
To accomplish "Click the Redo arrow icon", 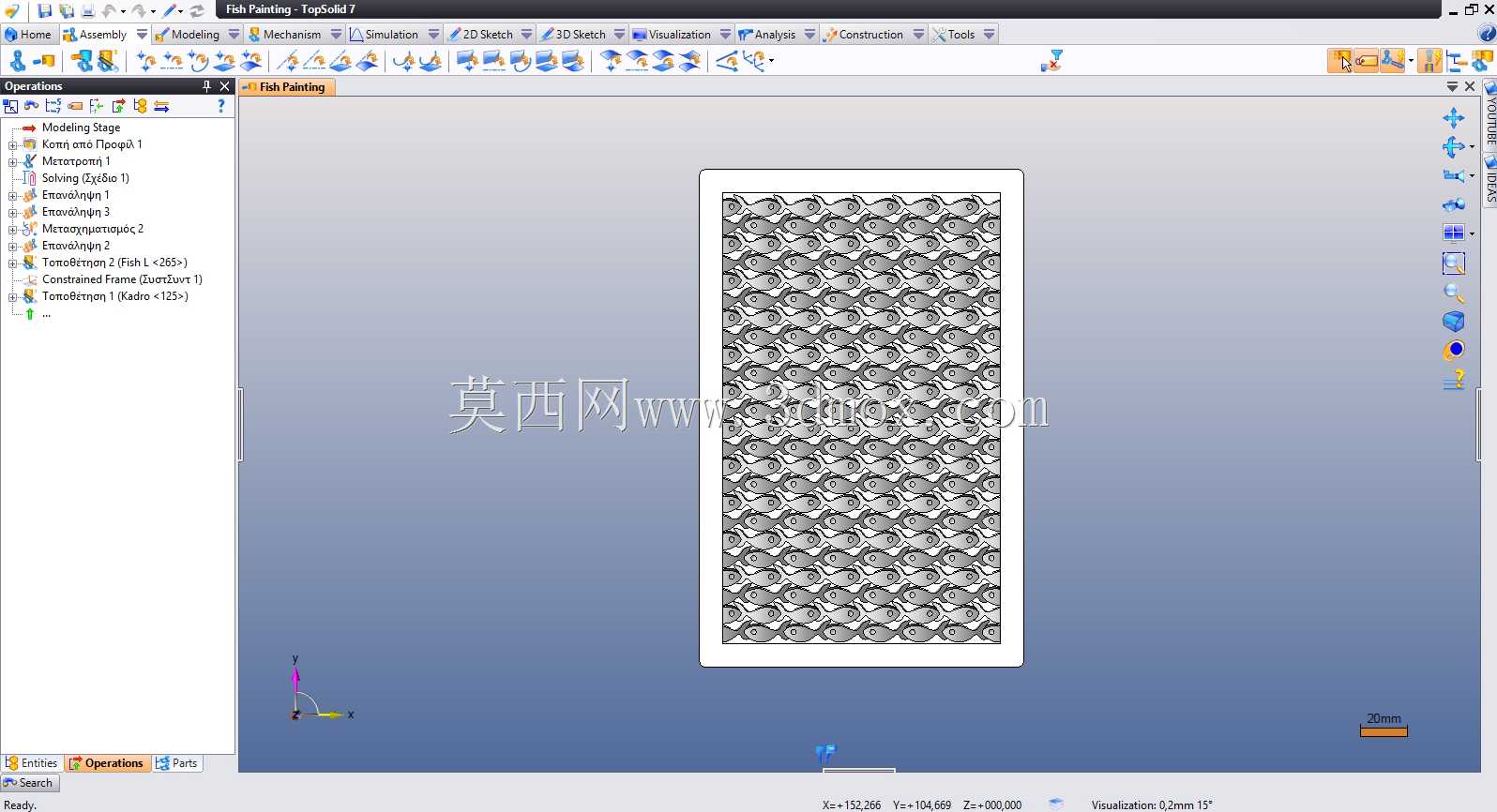I will point(139,11).
